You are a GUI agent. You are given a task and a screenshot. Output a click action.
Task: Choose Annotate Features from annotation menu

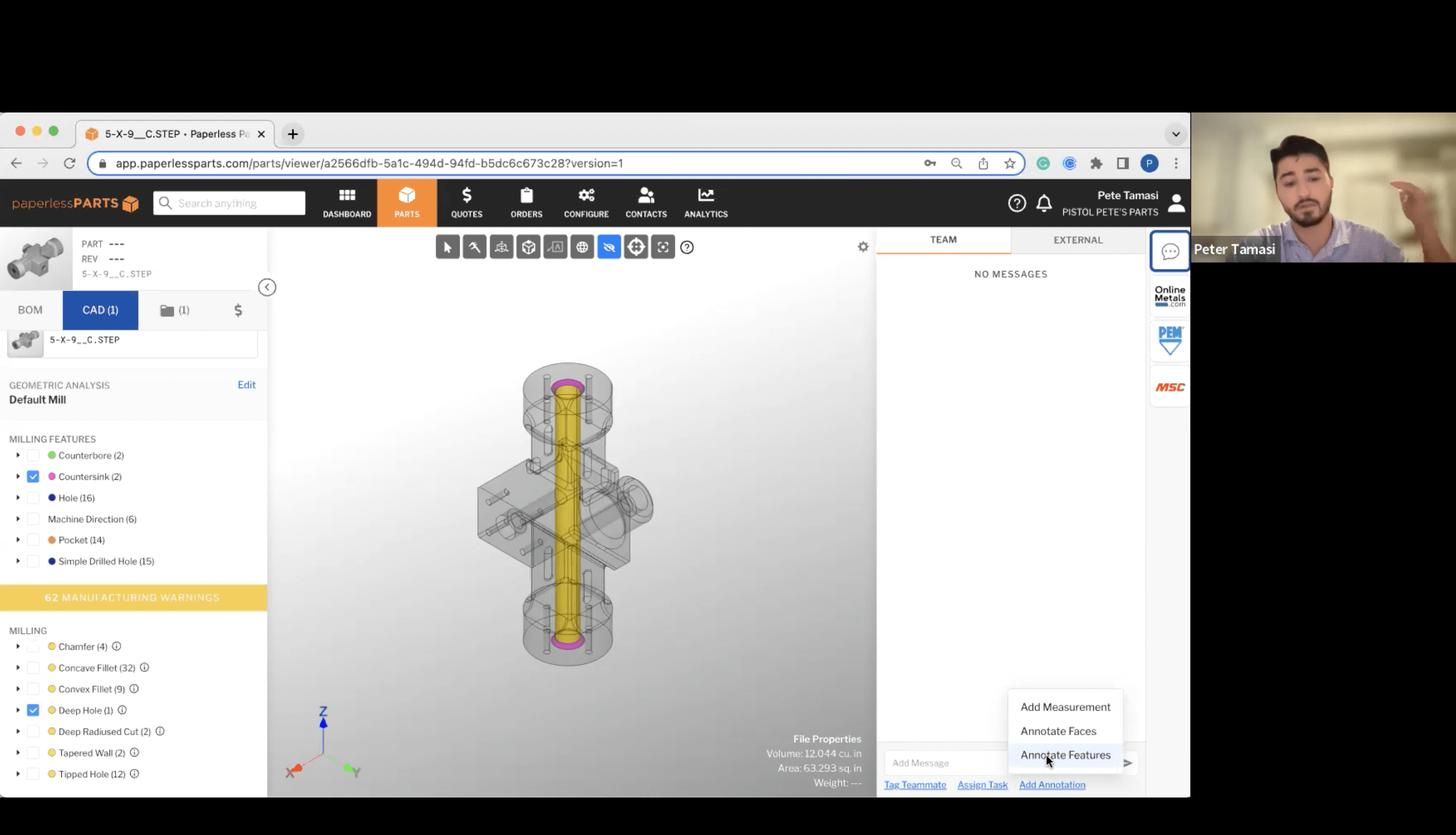click(x=1065, y=755)
